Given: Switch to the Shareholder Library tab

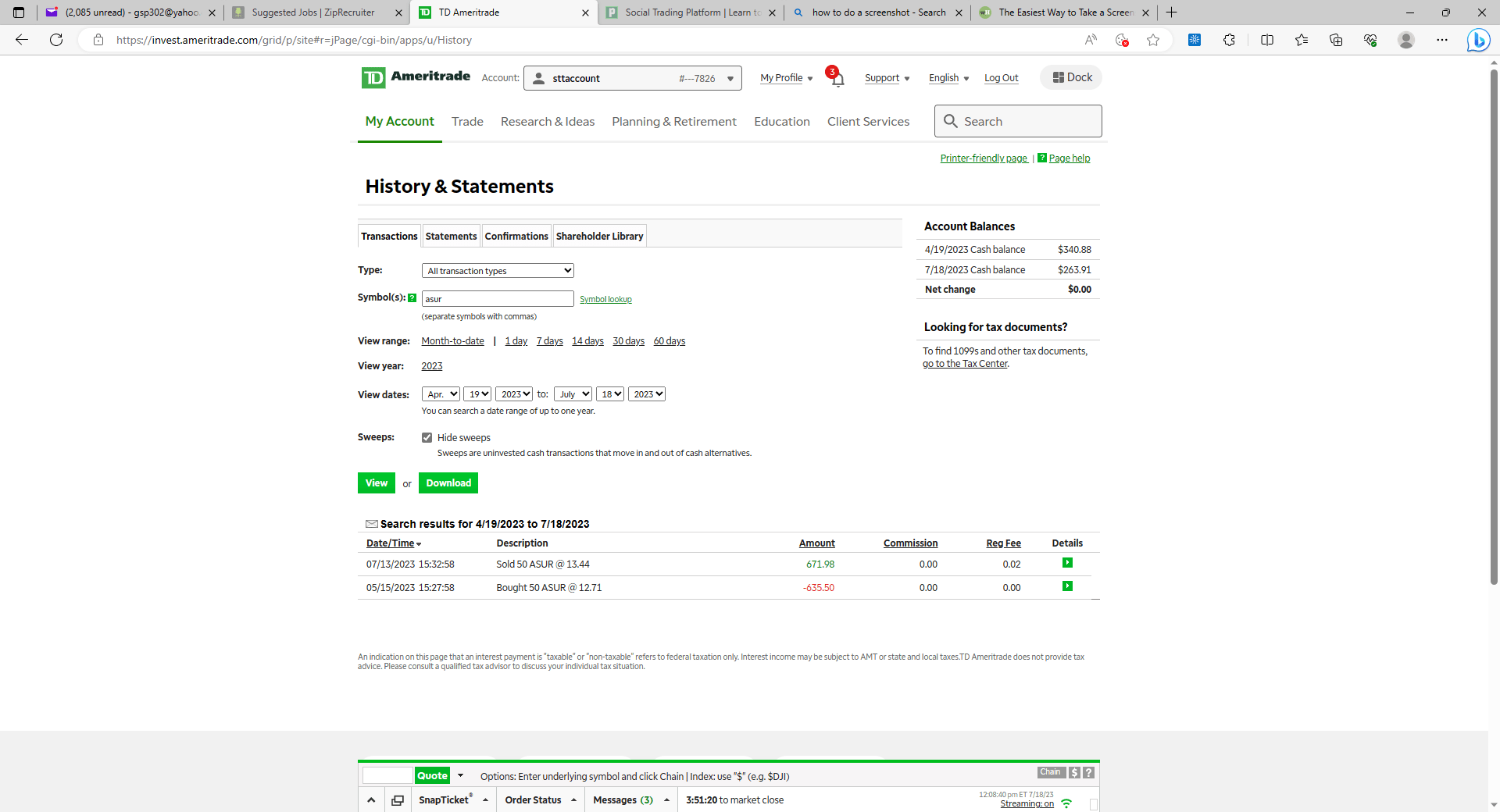Looking at the screenshot, I should coord(599,236).
